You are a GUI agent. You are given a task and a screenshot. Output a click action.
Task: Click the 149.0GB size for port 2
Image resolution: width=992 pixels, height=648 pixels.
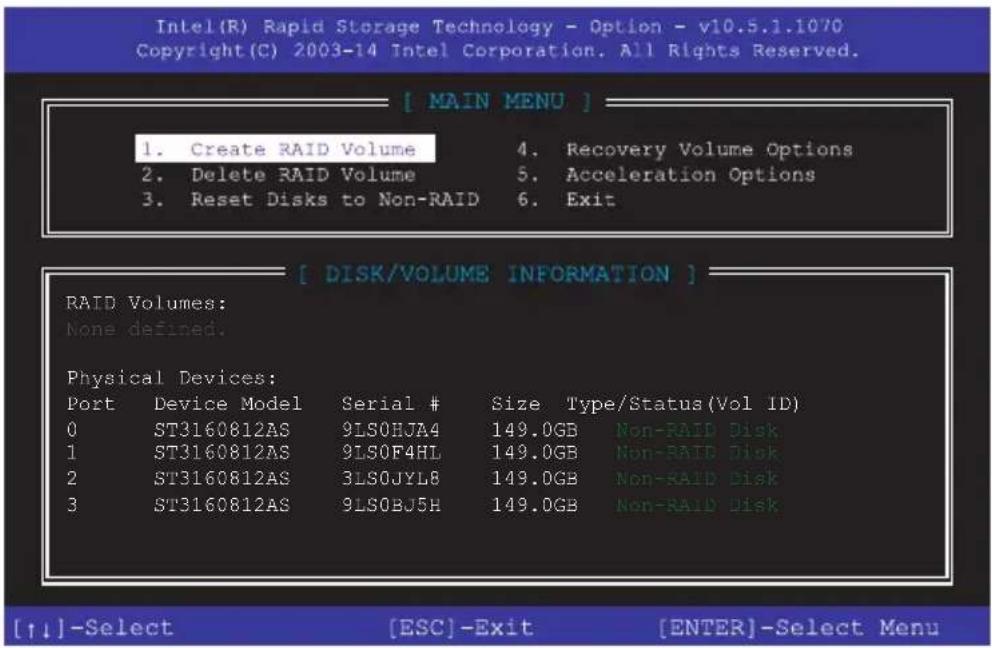pos(535,478)
